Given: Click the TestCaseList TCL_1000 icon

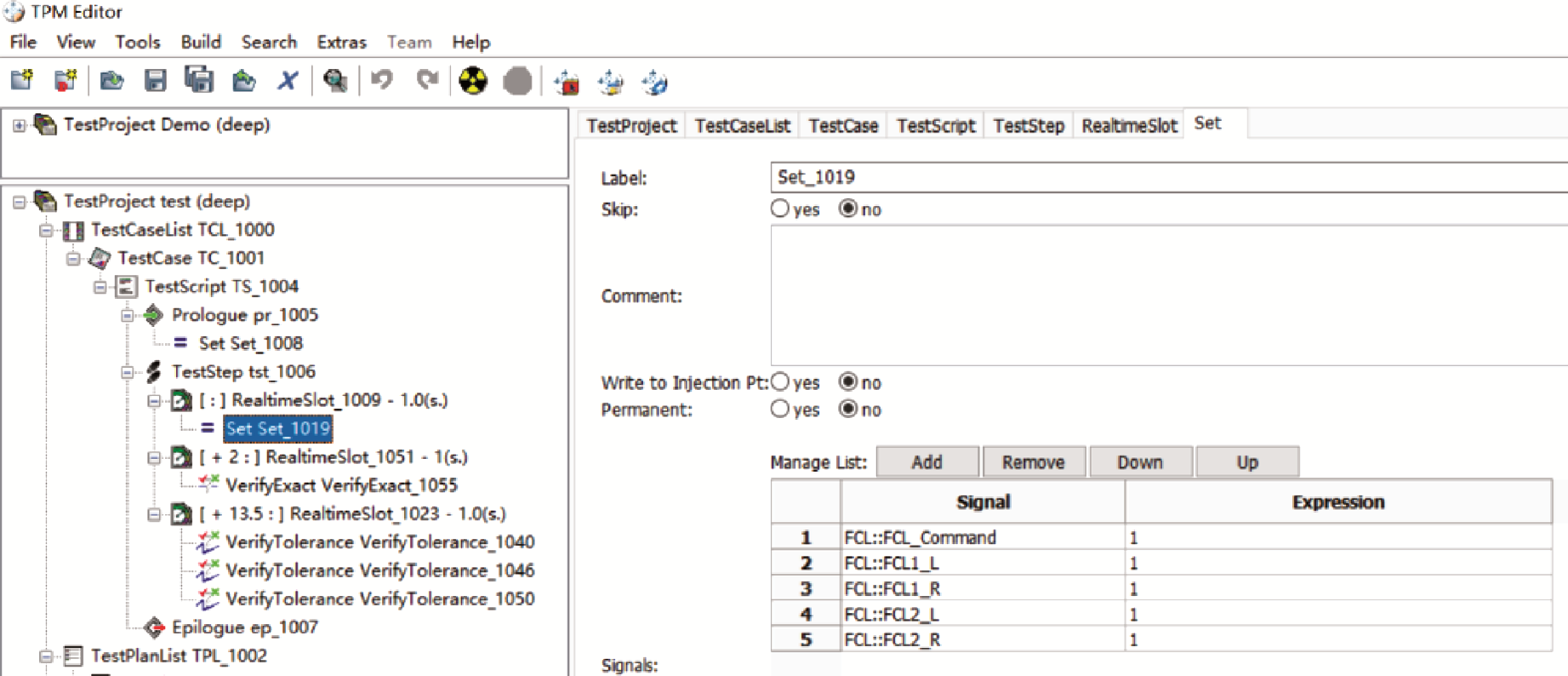Looking at the screenshot, I should pos(73,231).
